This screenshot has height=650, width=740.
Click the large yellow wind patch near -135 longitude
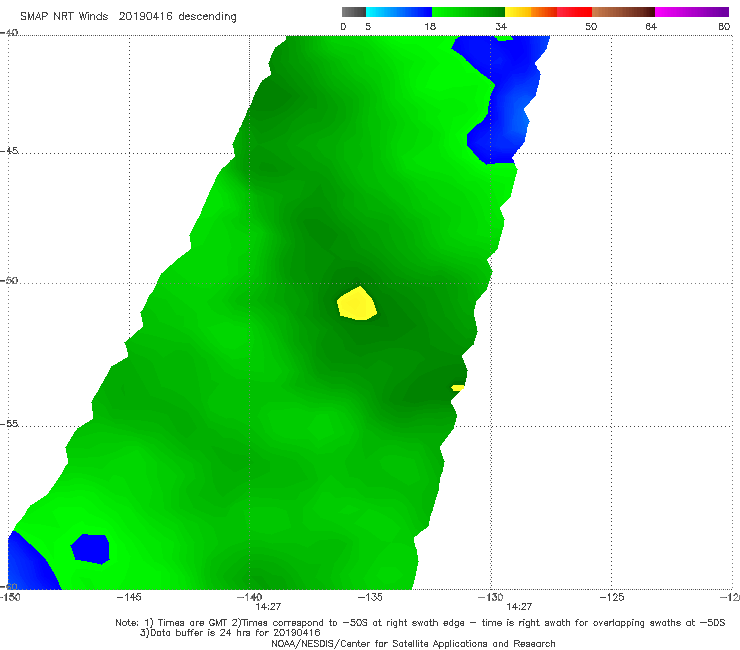point(357,304)
